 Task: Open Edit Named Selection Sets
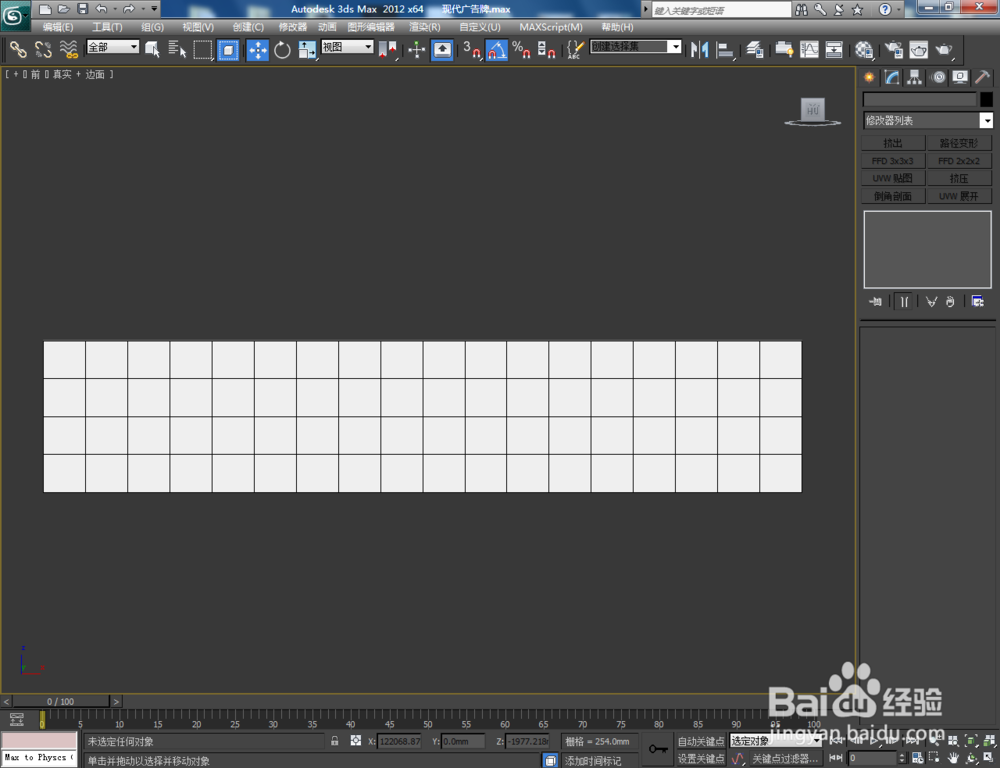click(575, 50)
